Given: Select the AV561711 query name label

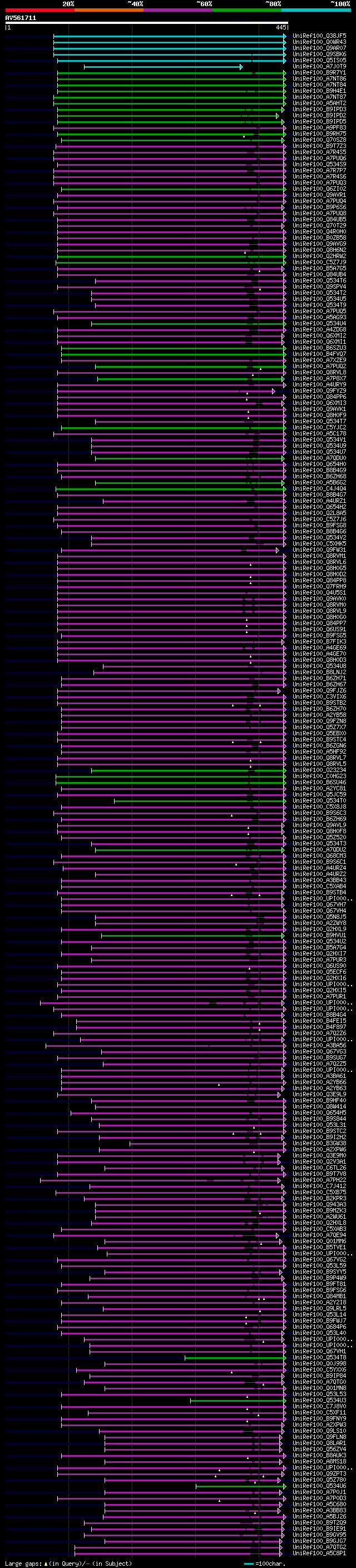Looking at the screenshot, I should coord(21,18).
